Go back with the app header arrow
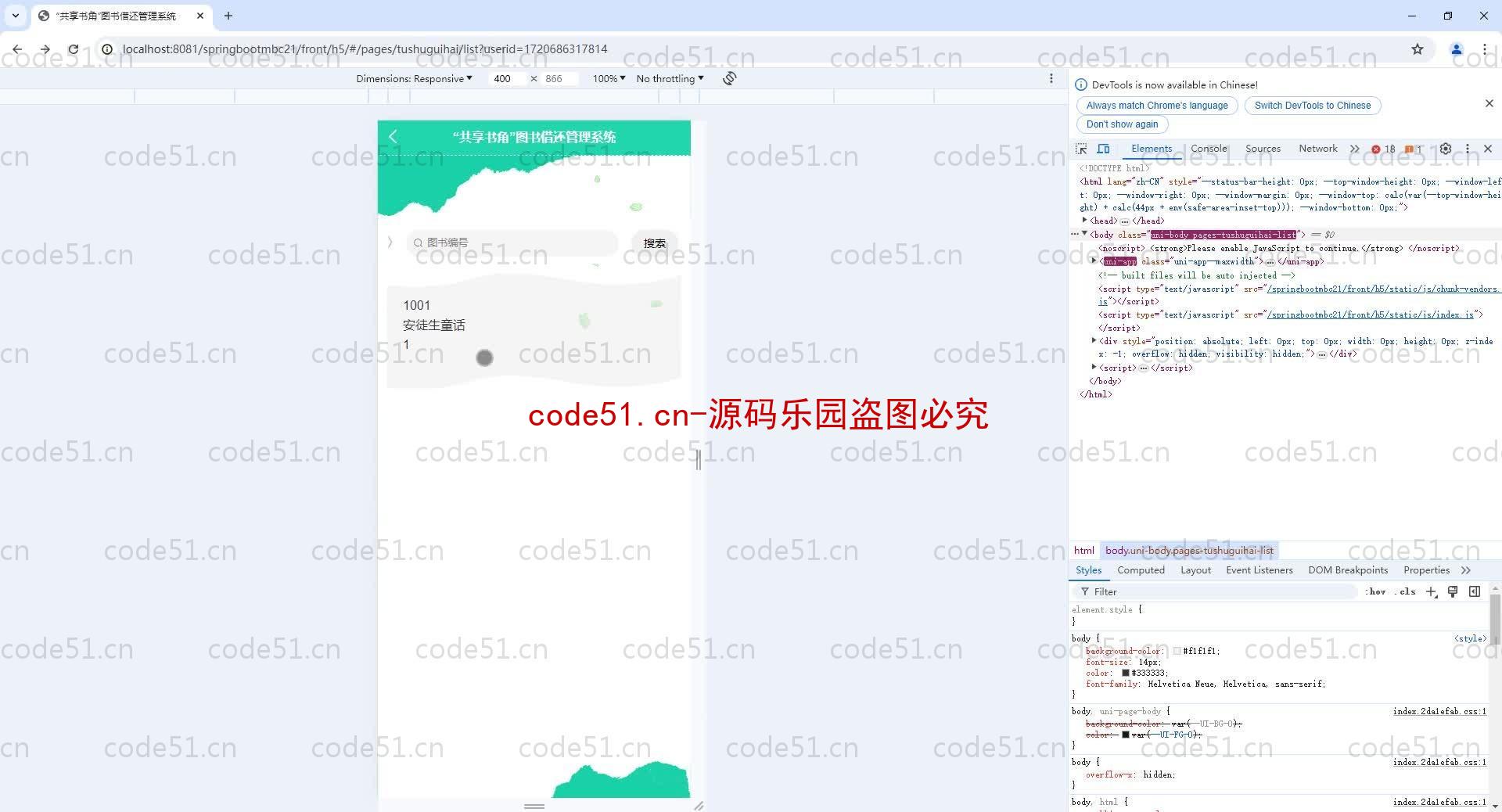 click(x=393, y=137)
